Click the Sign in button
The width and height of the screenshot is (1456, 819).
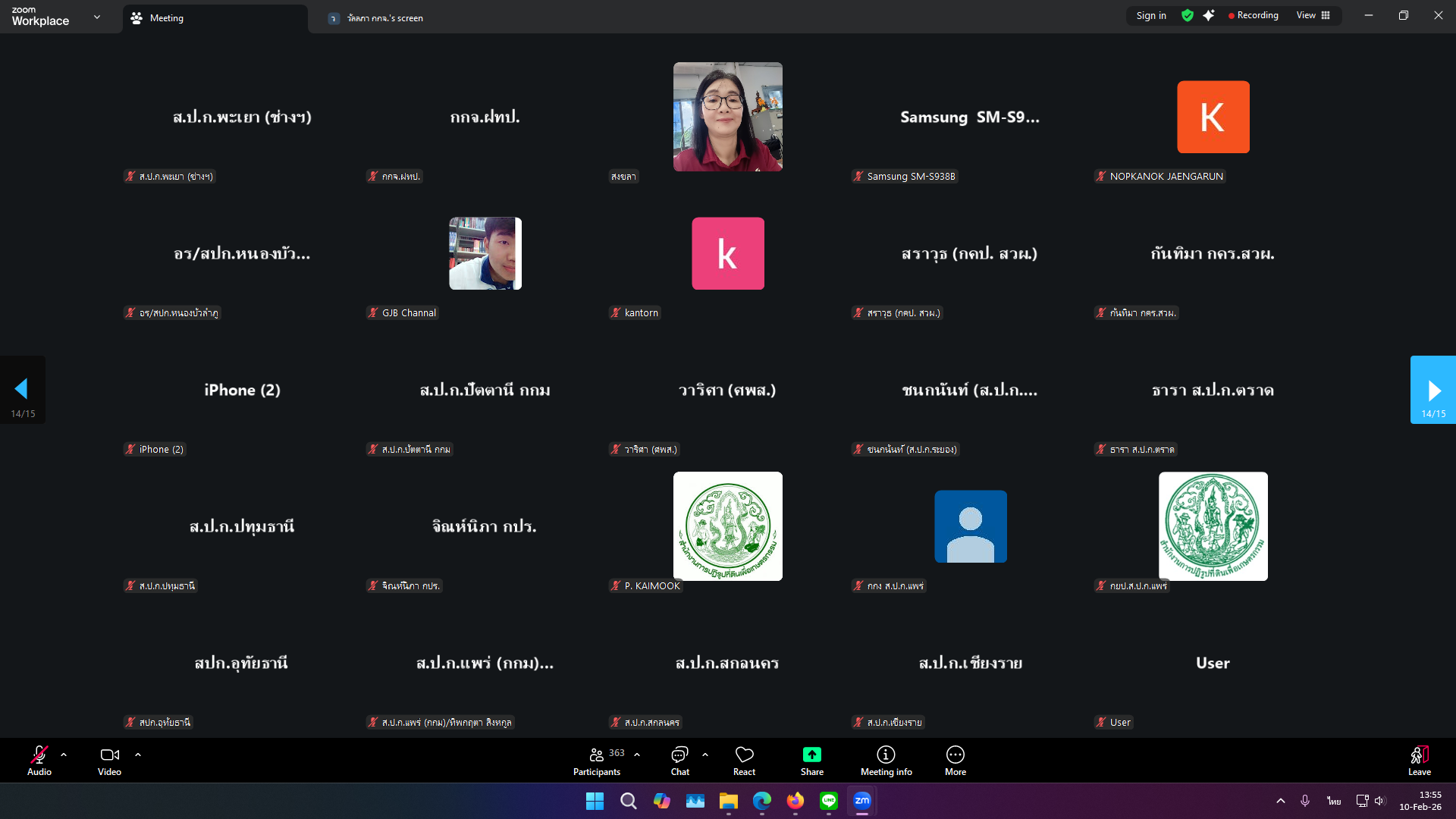click(x=1150, y=15)
